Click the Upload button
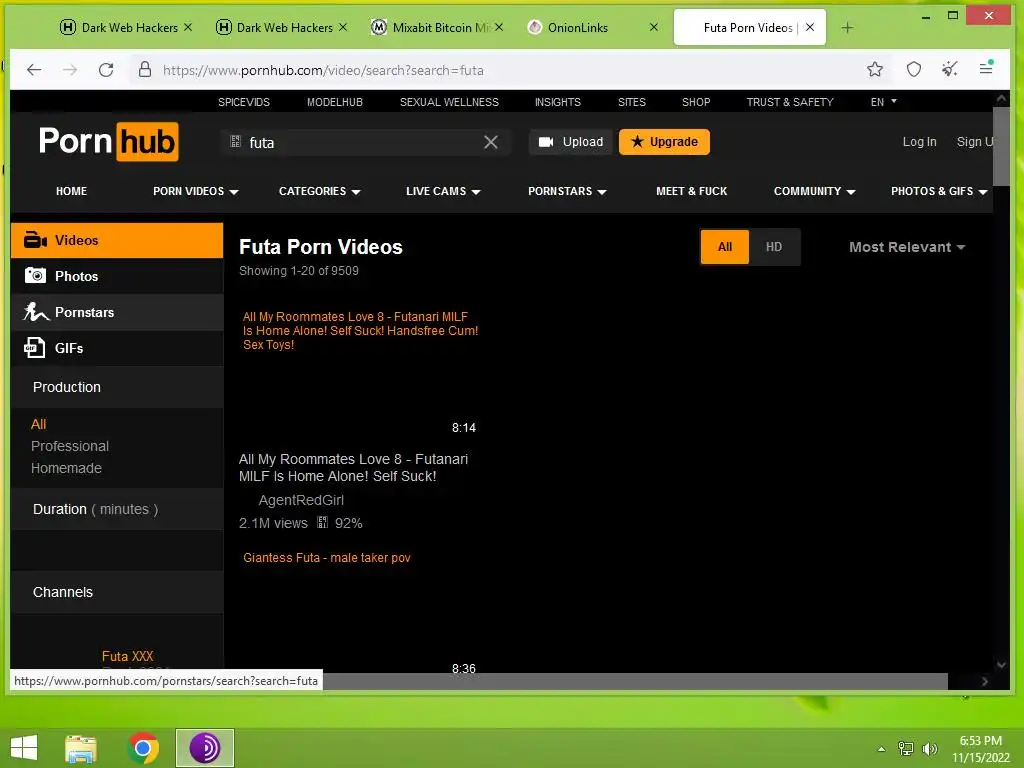 pos(571,142)
